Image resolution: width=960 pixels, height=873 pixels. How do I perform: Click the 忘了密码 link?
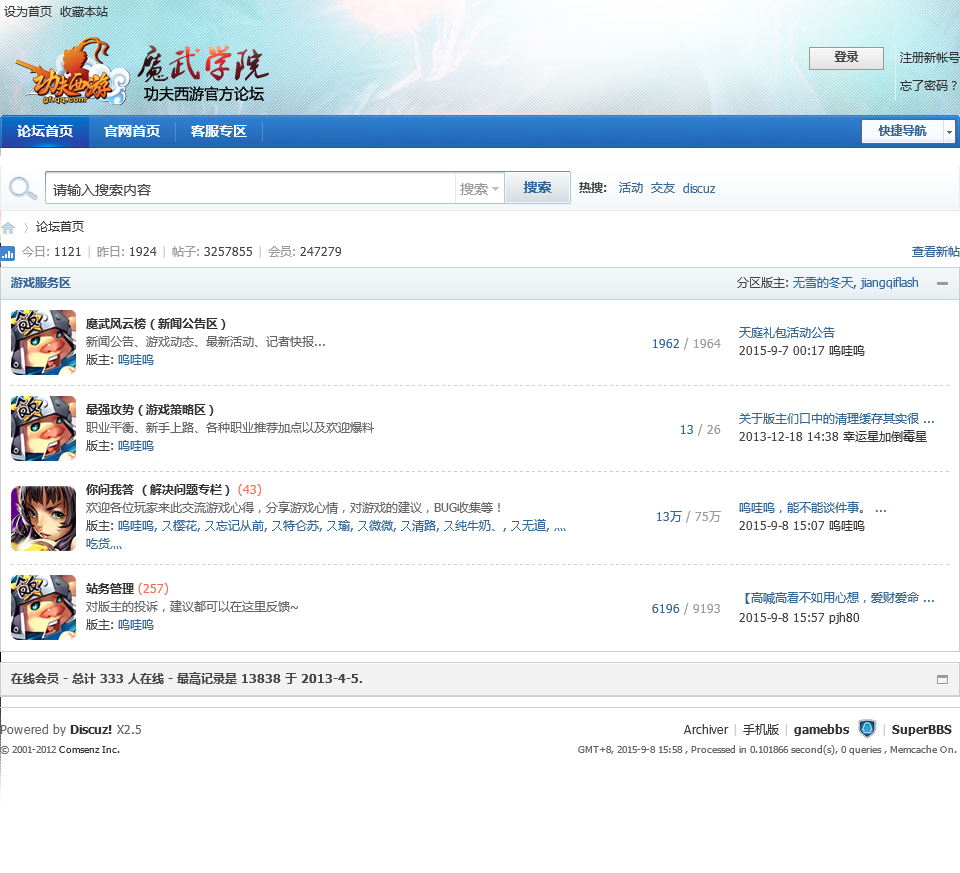tap(928, 86)
